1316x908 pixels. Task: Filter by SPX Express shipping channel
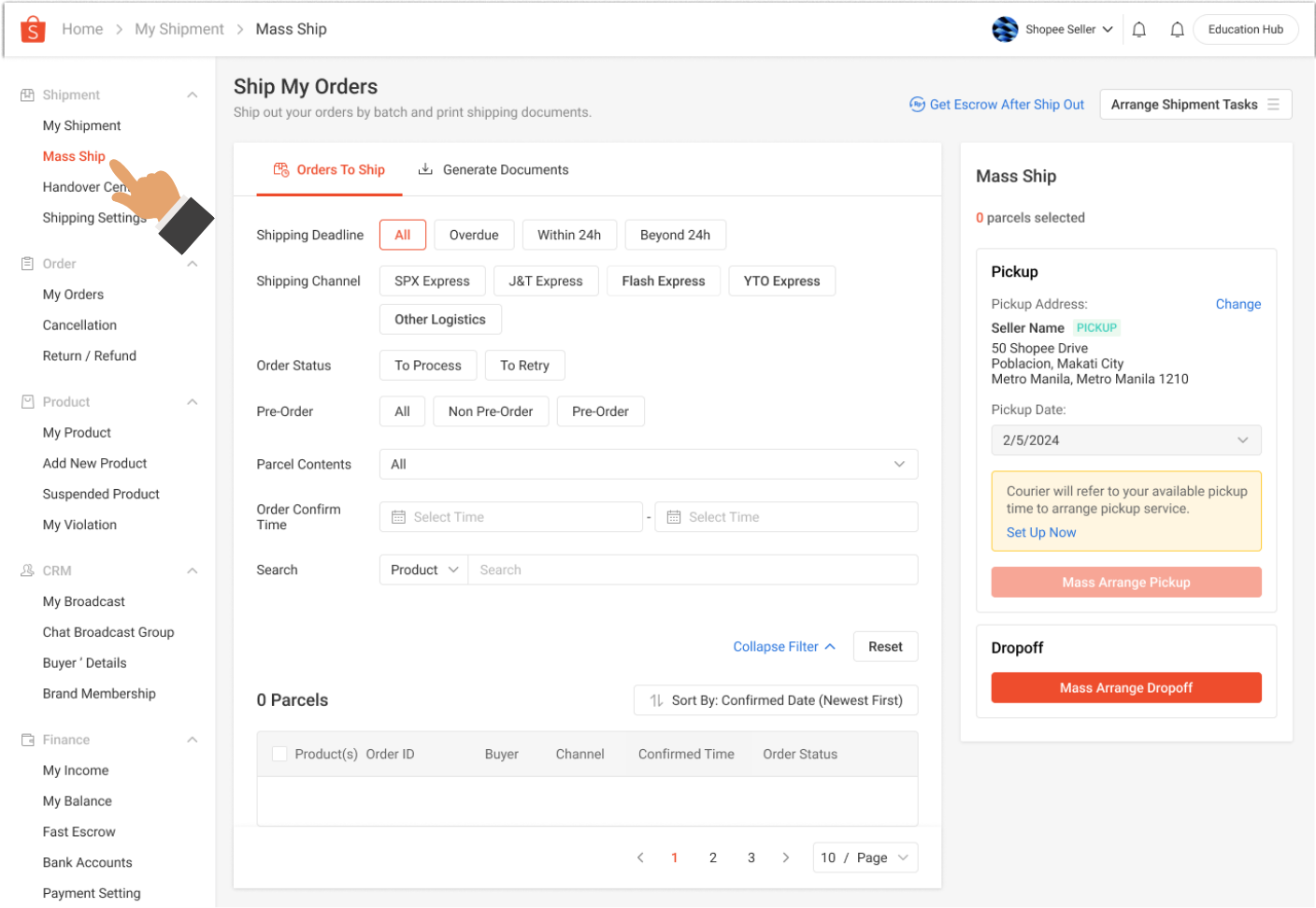(432, 281)
